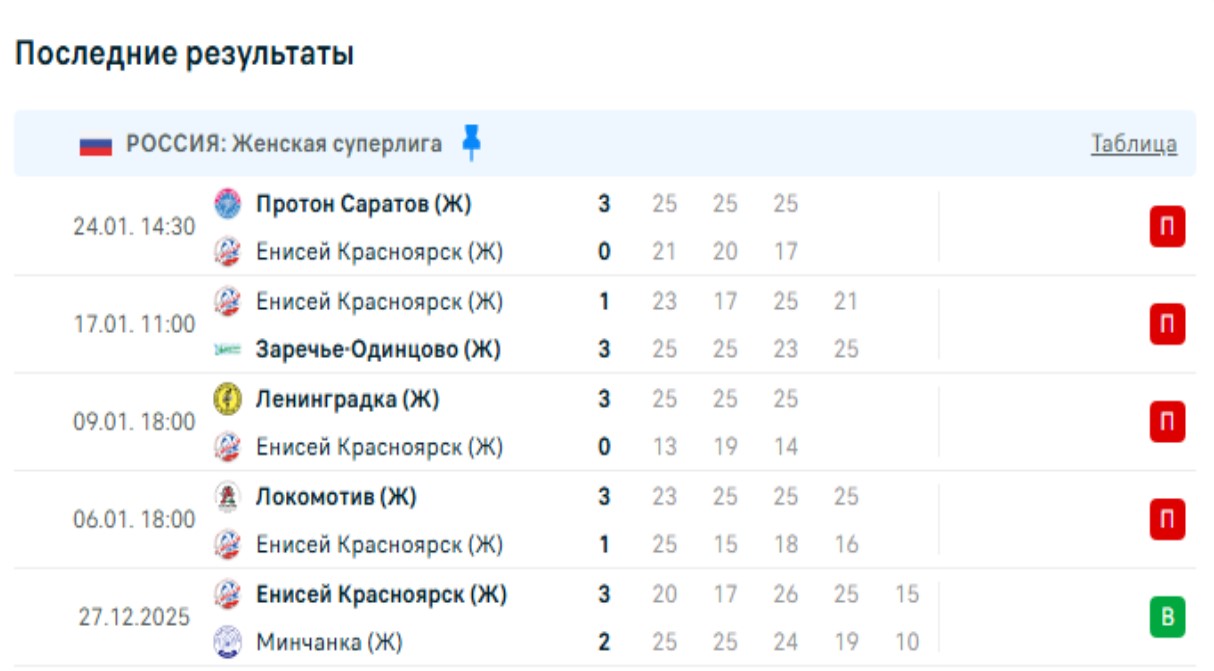Open РОССИЯ: Женская суперлига league page
The height and width of the screenshot is (671, 1214).
pyautogui.click(x=284, y=144)
